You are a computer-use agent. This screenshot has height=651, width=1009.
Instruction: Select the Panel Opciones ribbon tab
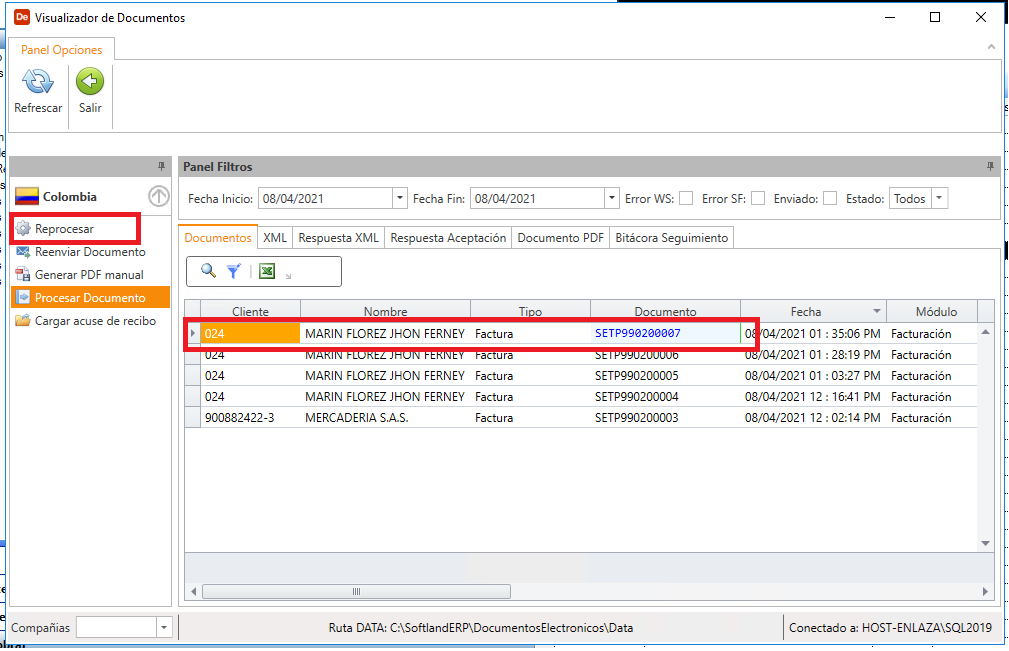[62, 50]
